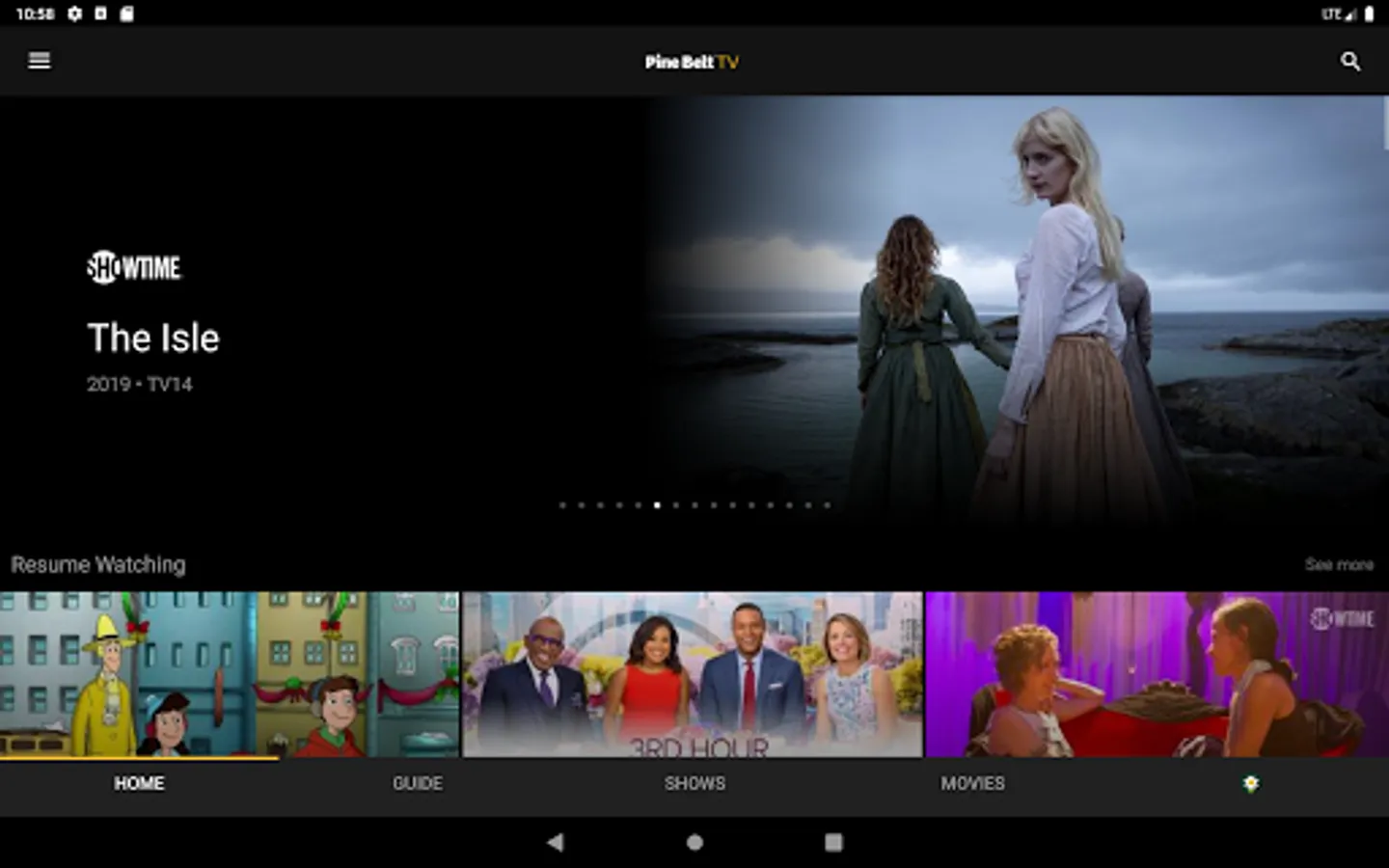Click the Resume Watching heading
Image resolution: width=1389 pixels, height=868 pixels.
point(98,564)
